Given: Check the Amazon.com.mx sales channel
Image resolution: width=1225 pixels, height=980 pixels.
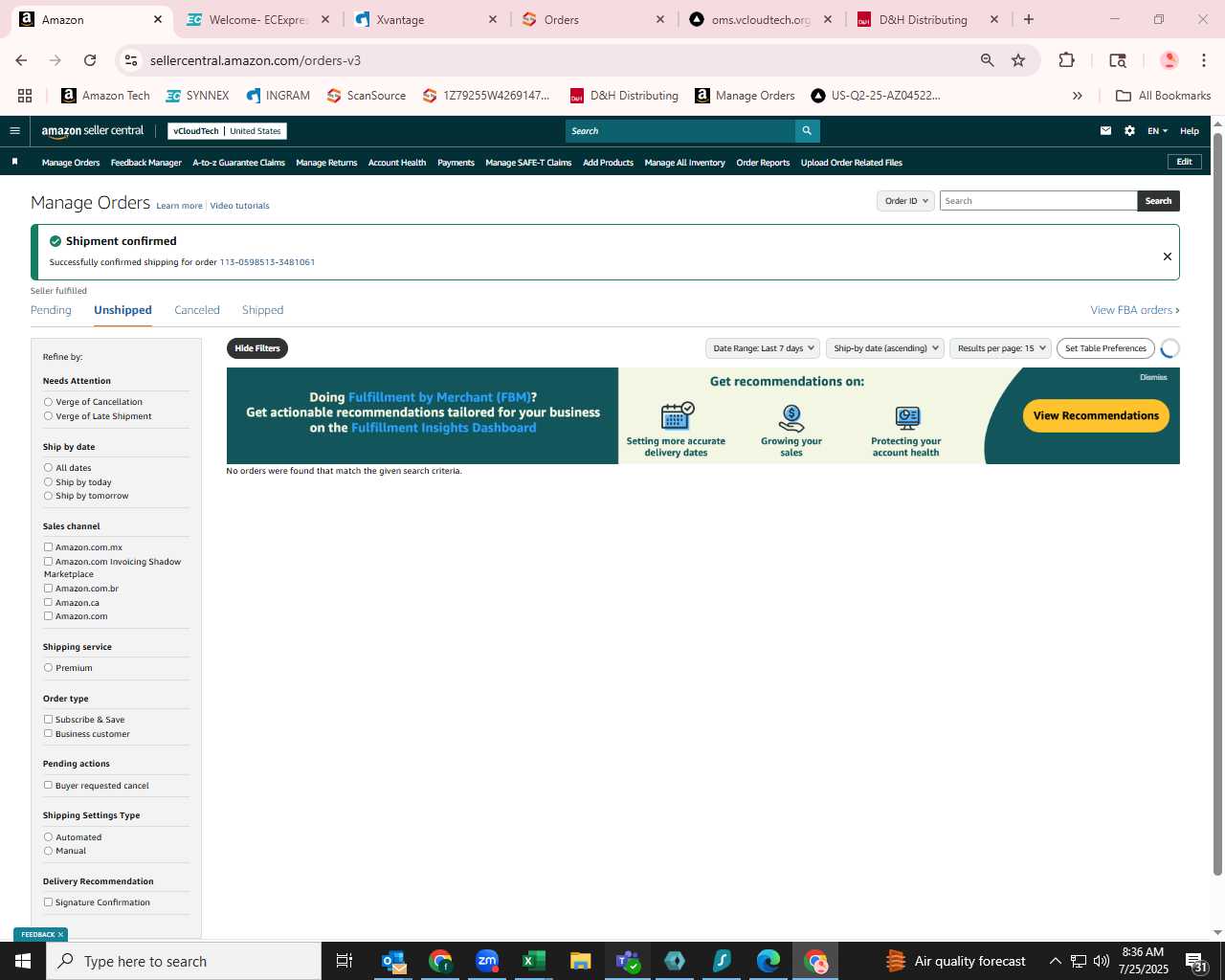Looking at the screenshot, I should pos(48,547).
